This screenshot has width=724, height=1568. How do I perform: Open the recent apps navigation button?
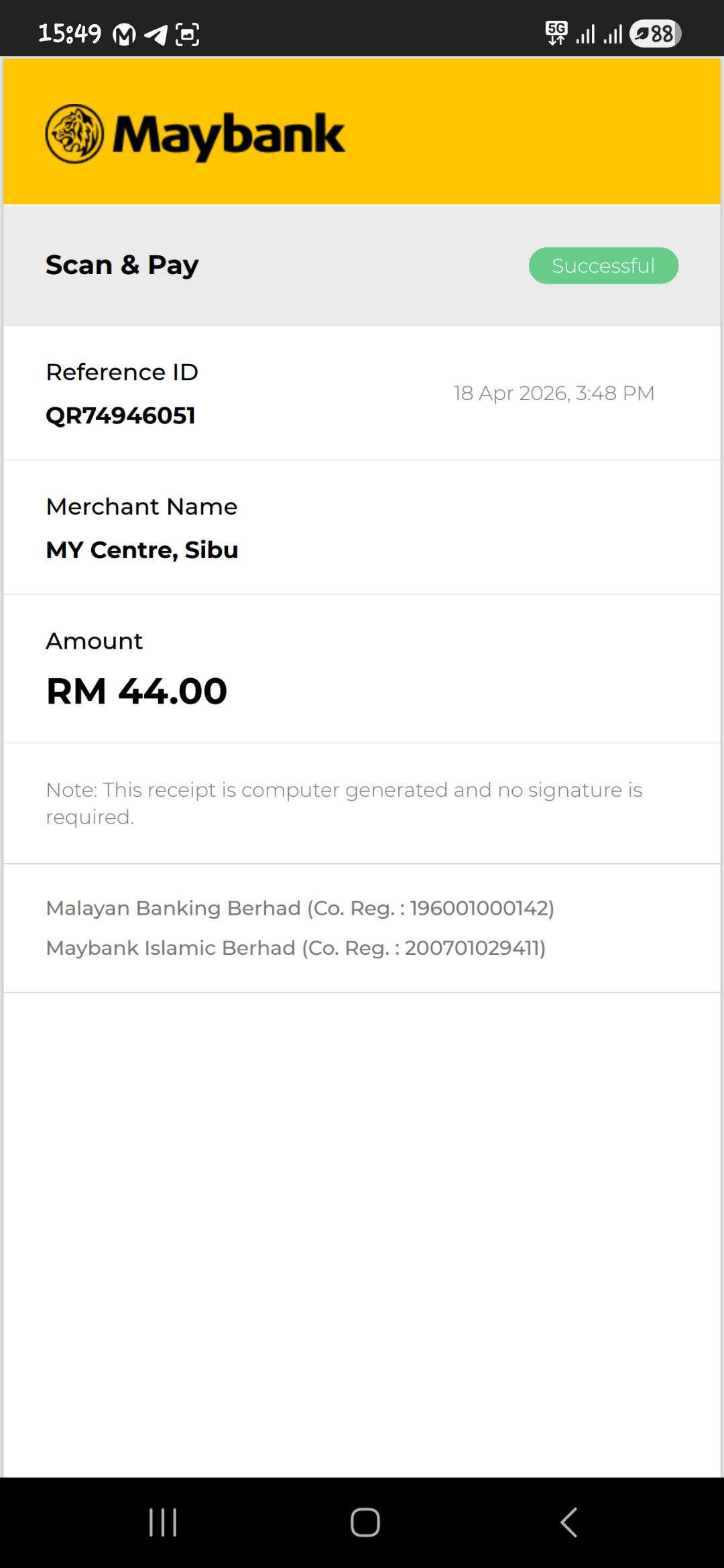click(163, 1522)
